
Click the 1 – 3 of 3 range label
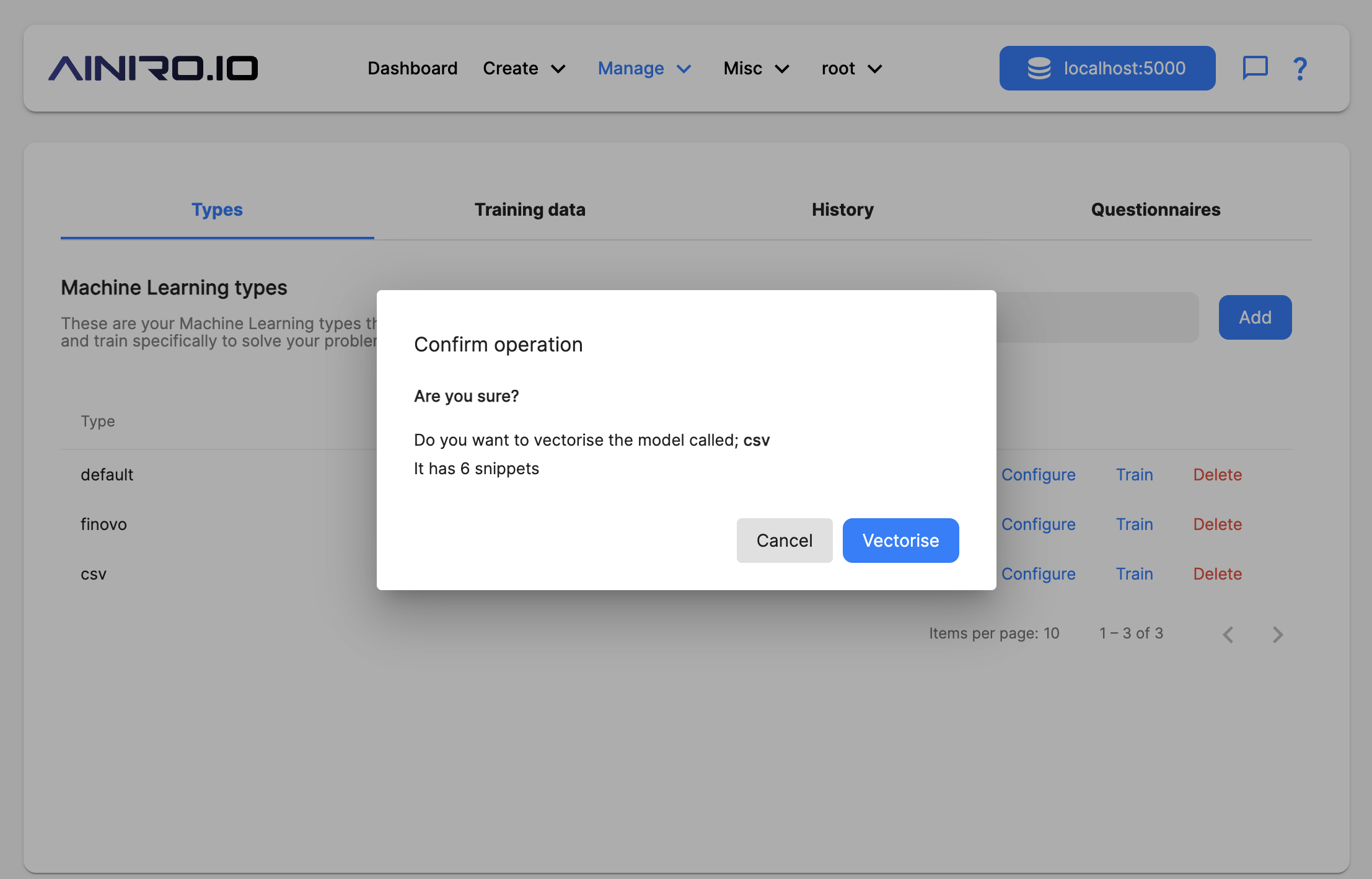(x=1132, y=634)
